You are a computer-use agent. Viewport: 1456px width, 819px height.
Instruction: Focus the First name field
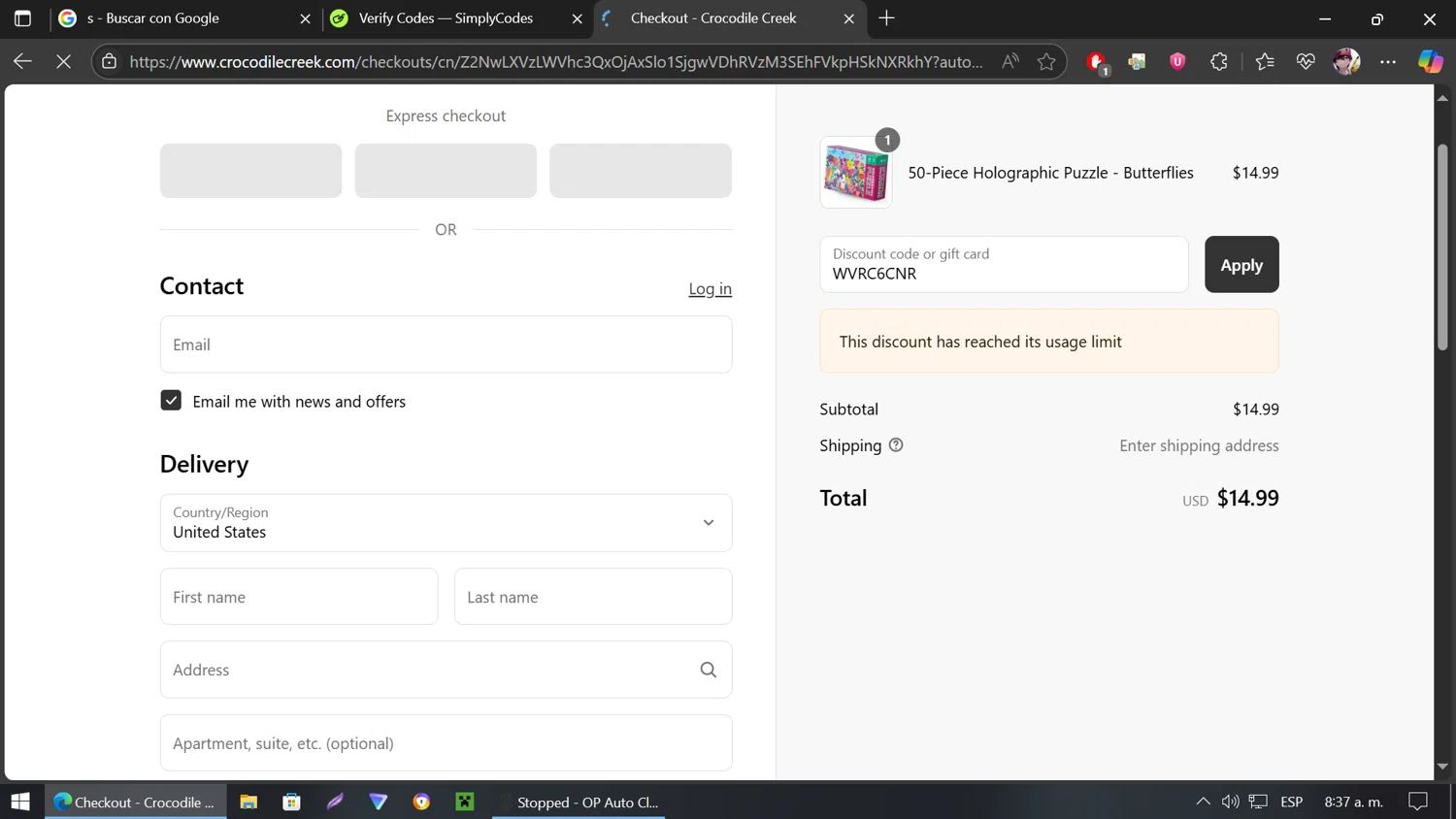point(299,597)
